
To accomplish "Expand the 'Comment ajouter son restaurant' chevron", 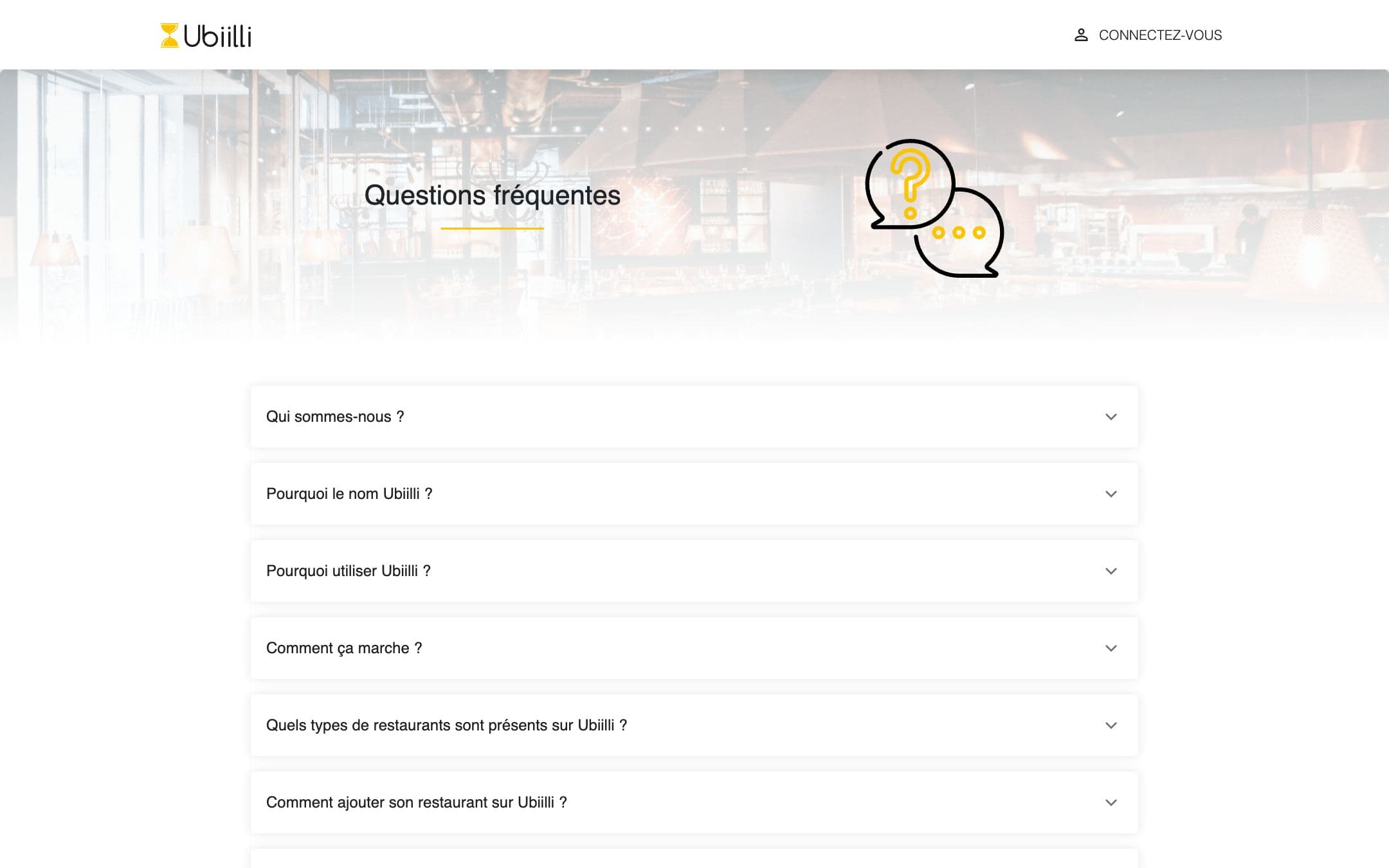I will [x=1111, y=802].
